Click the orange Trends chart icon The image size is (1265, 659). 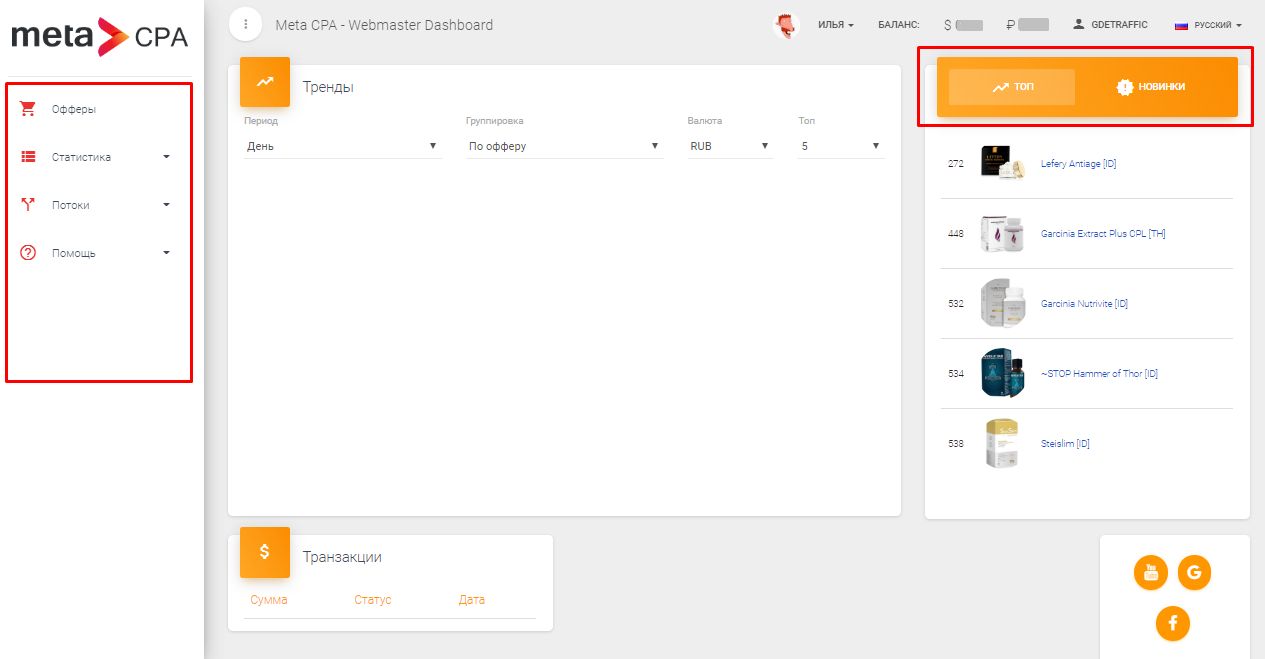[265, 82]
